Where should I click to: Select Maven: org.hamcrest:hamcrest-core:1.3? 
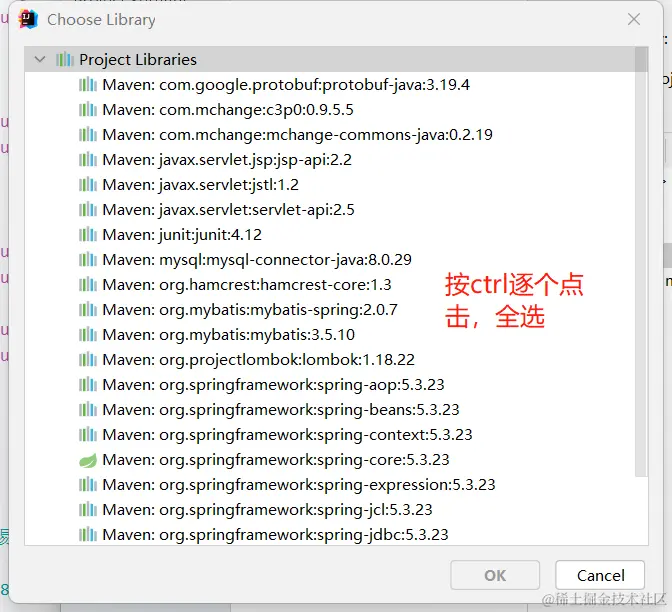click(x=247, y=285)
